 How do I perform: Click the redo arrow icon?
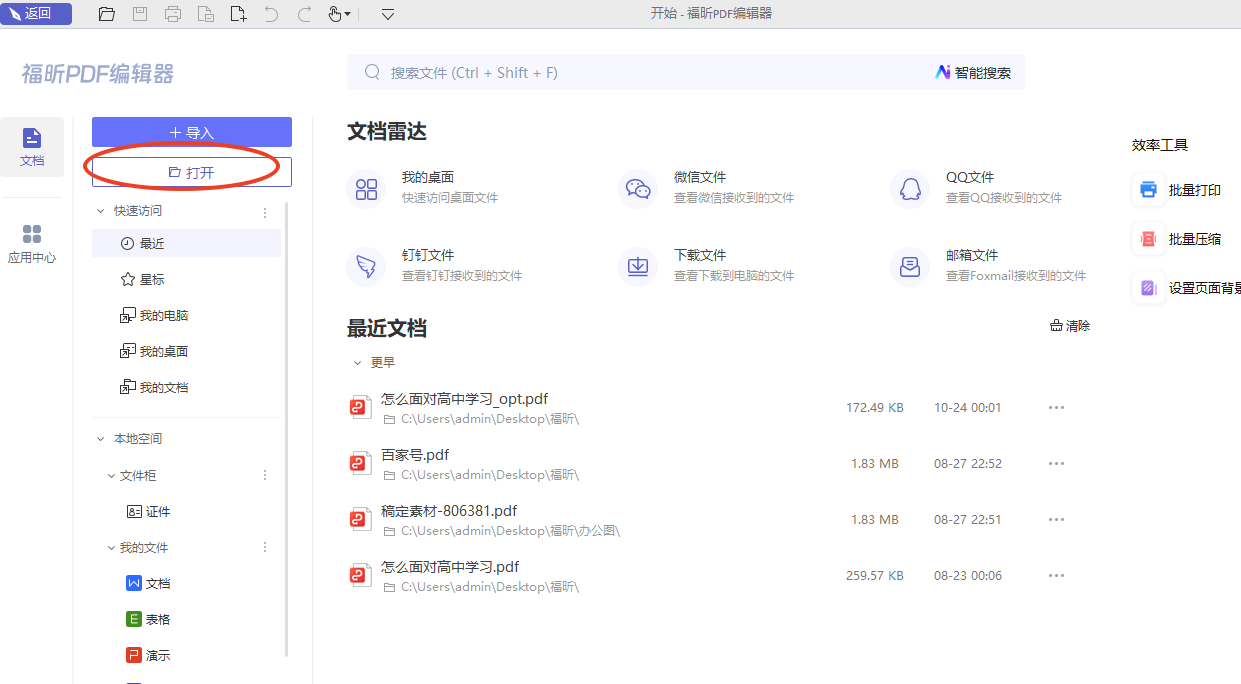pyautogui.click(x=304, y=14)
